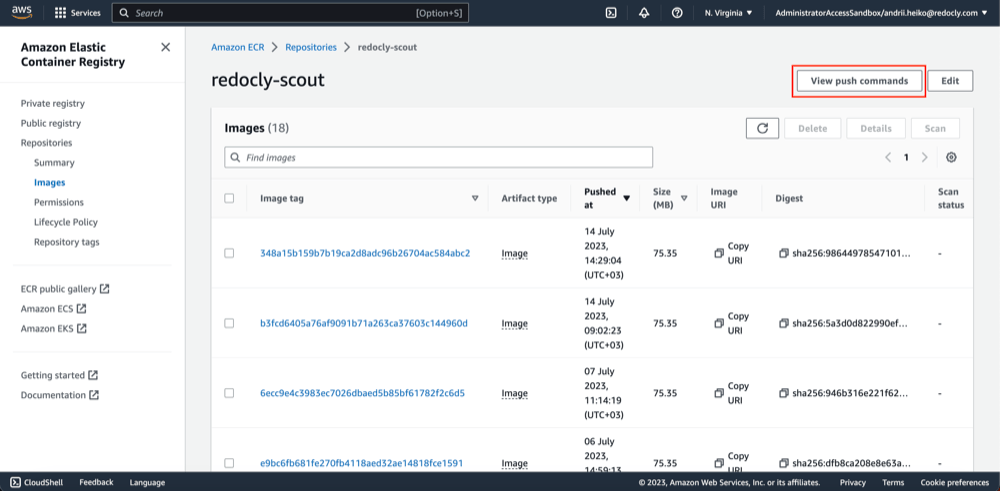Check the 348a15b159b7b19 image row

point(229,253)
